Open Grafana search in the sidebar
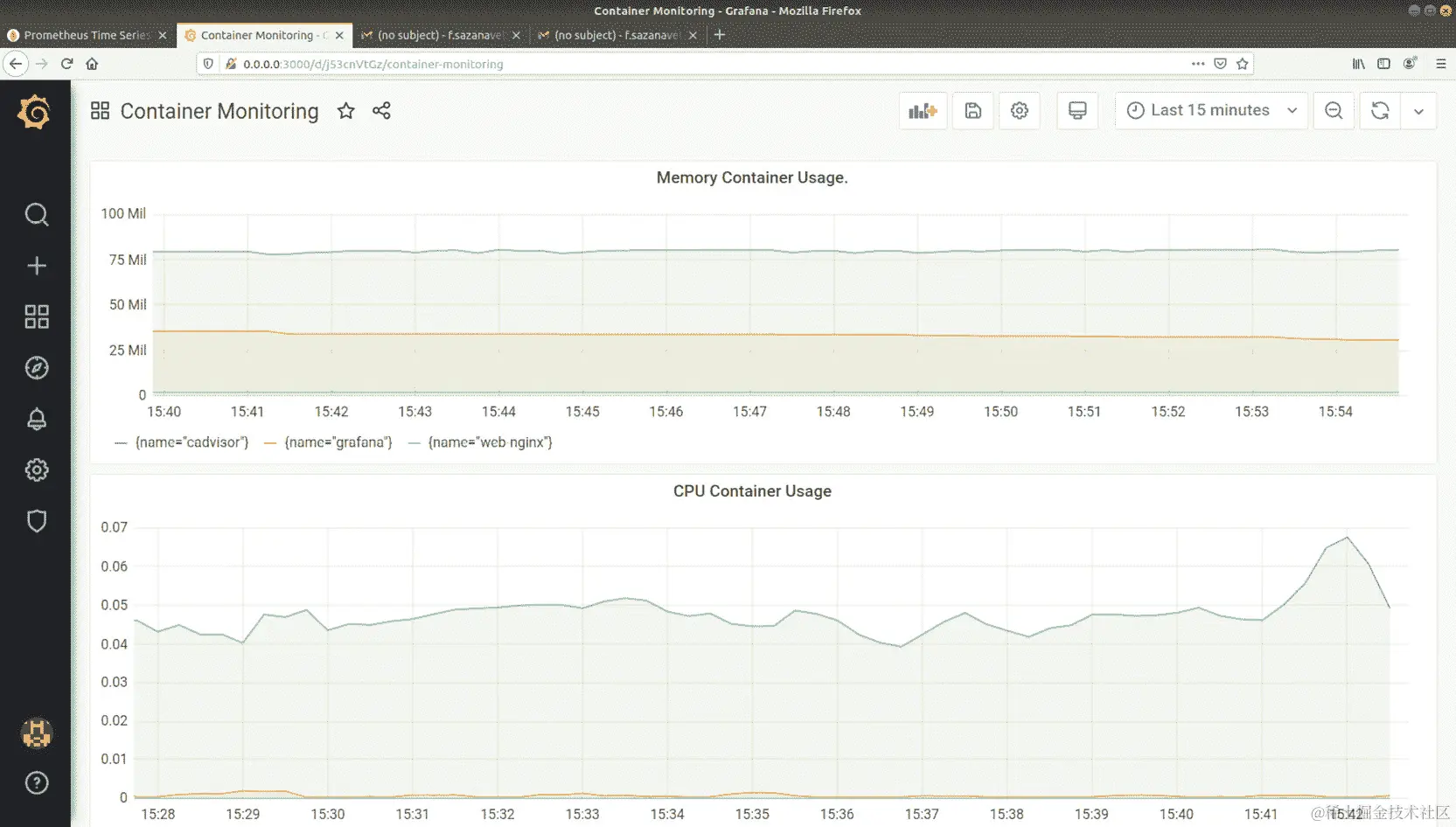Viewport: 1456px width, 827px height. [36, 214]
